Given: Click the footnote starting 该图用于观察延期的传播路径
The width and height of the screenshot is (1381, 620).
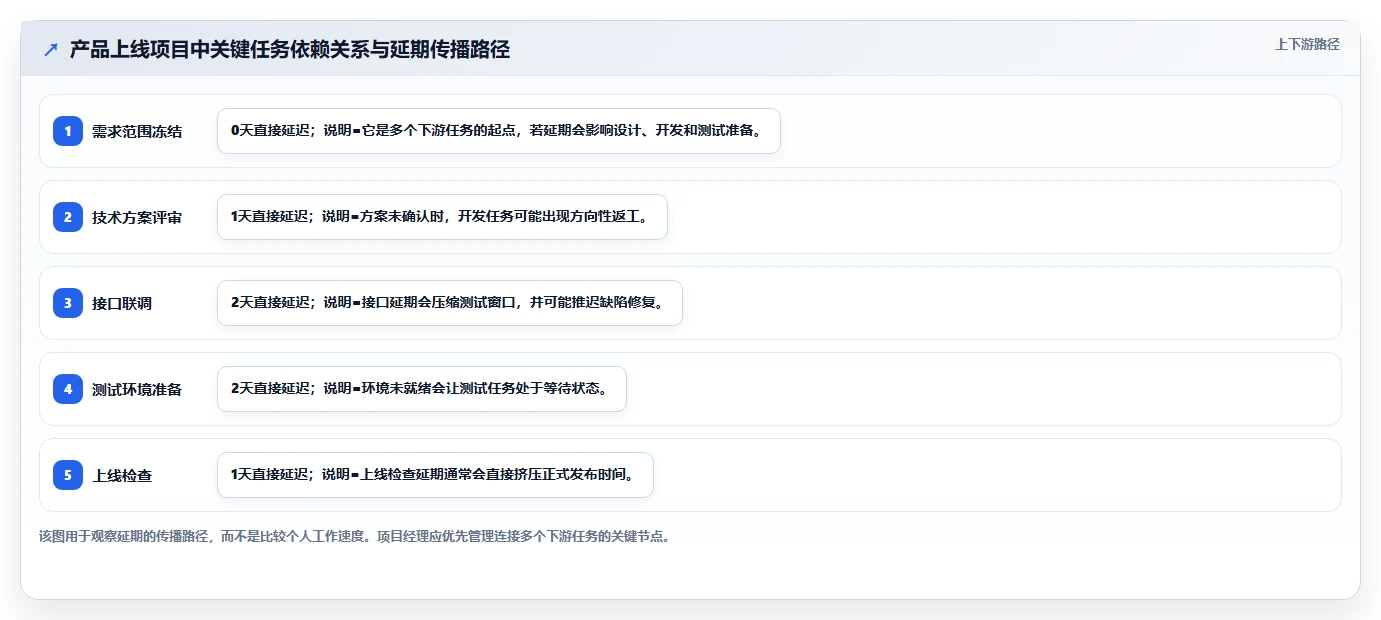Looking at the screenshot, I should (354, 536).
